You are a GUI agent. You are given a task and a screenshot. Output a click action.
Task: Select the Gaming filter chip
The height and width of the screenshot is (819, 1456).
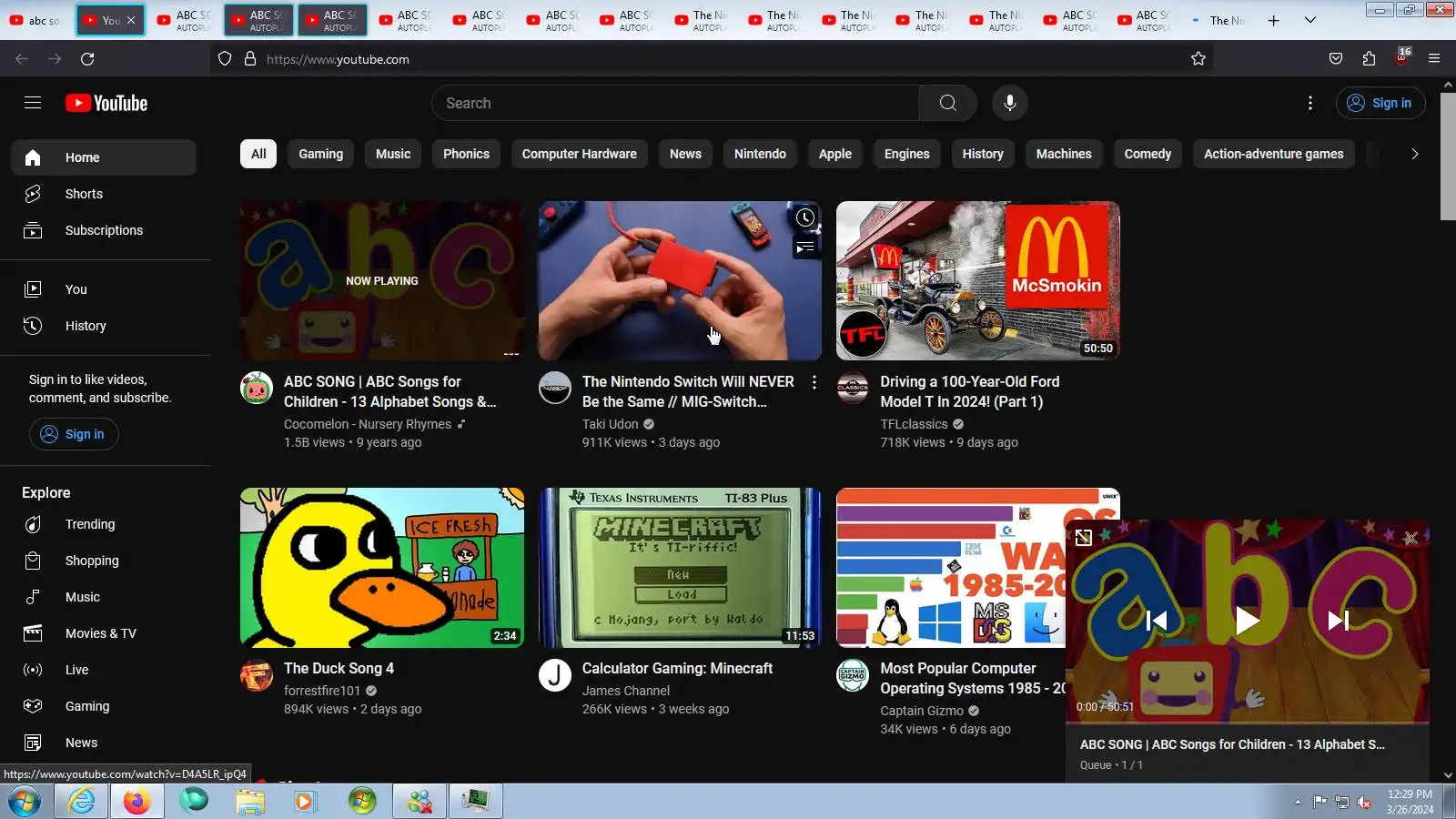click(321, 154)
